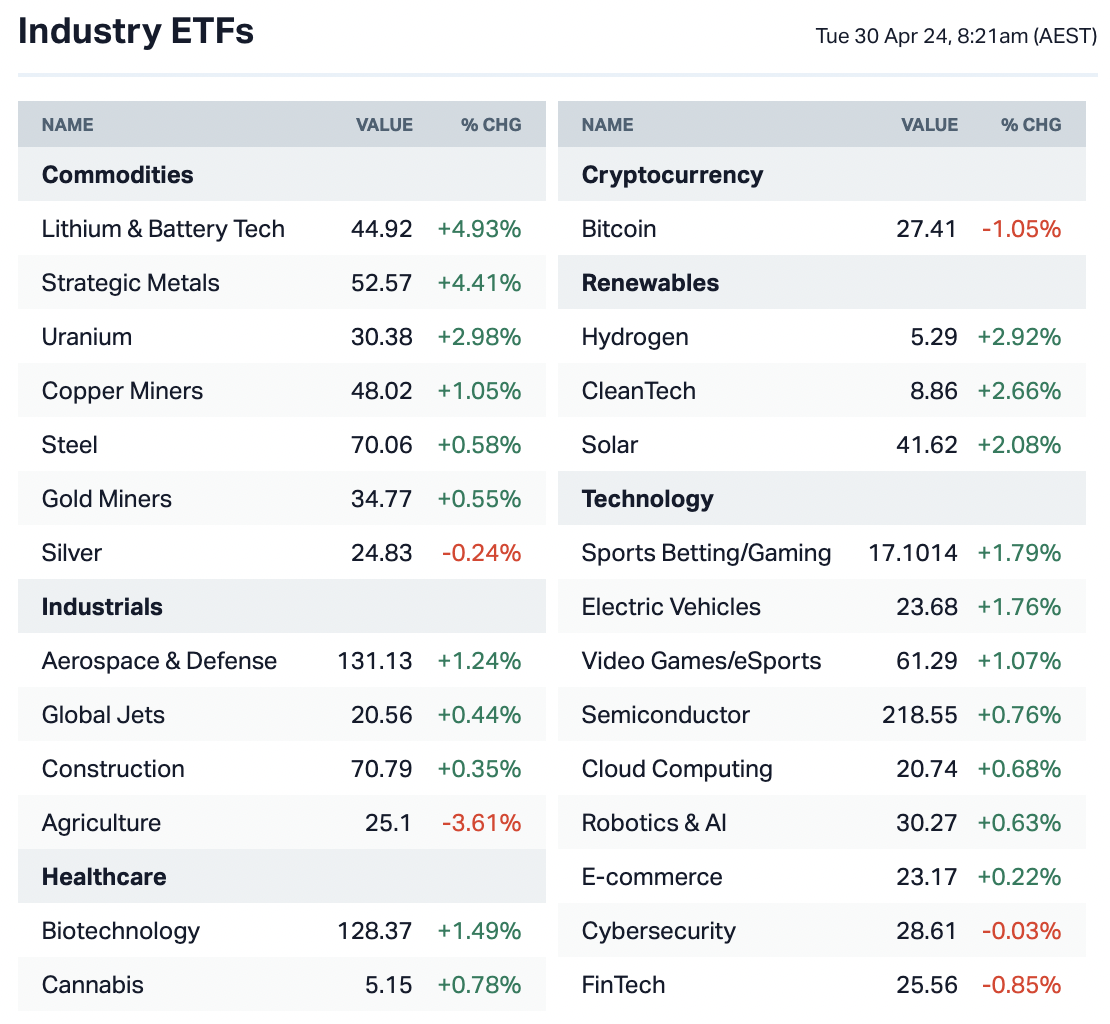The height and width of the screenshot is (1024, 1110).
Task: Select the Semiconductor ETF row
Action: (666, 715)
